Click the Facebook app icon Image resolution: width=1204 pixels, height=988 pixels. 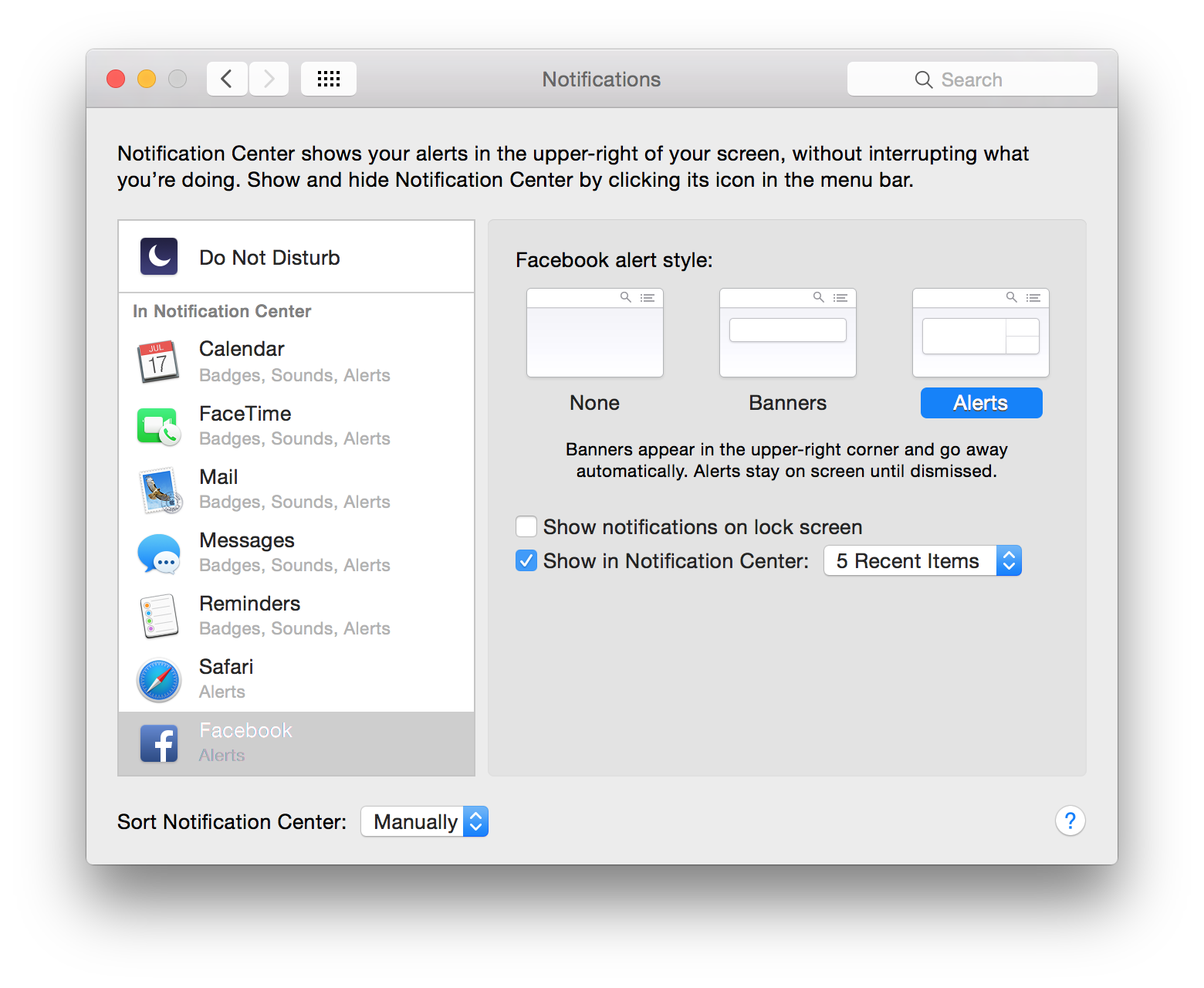tap(159, 743)
